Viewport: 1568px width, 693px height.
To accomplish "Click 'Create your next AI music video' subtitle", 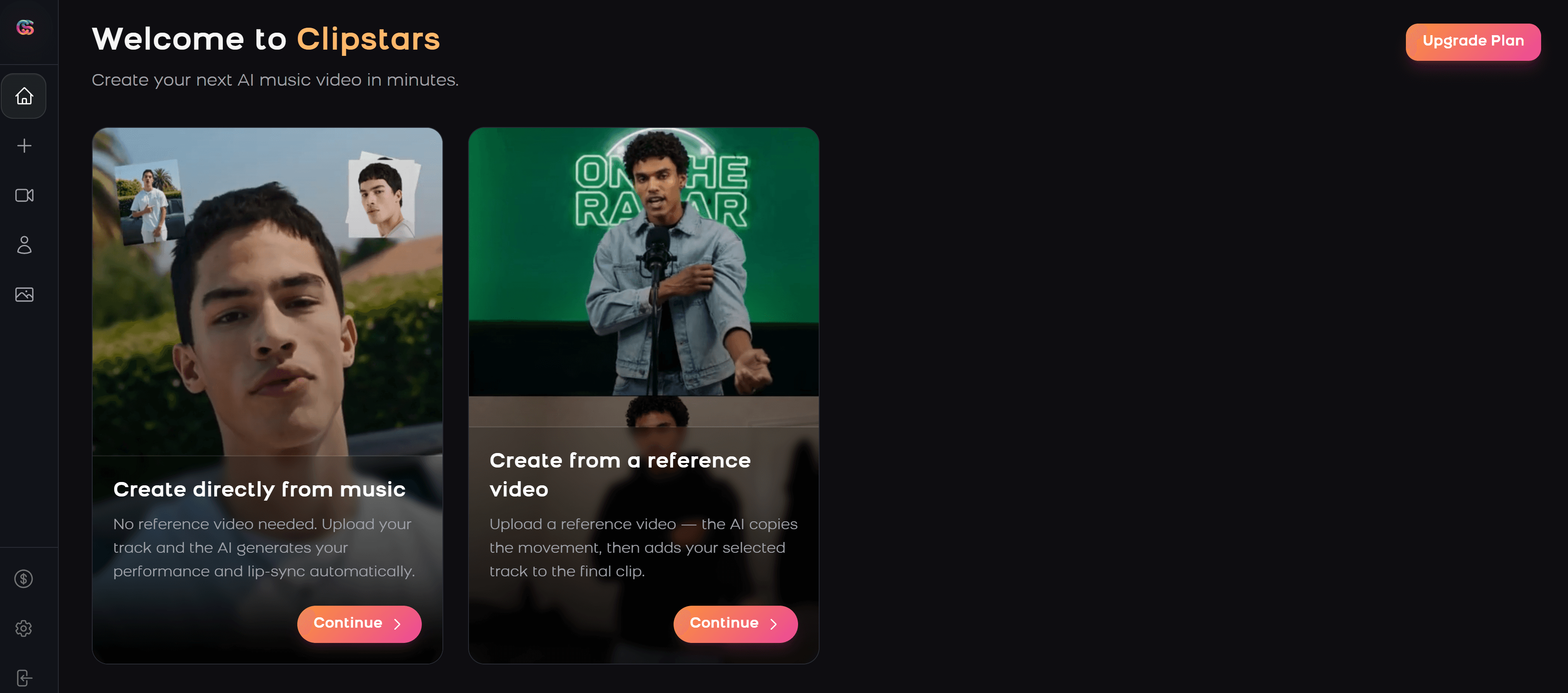I will click(x=275, y=80).
